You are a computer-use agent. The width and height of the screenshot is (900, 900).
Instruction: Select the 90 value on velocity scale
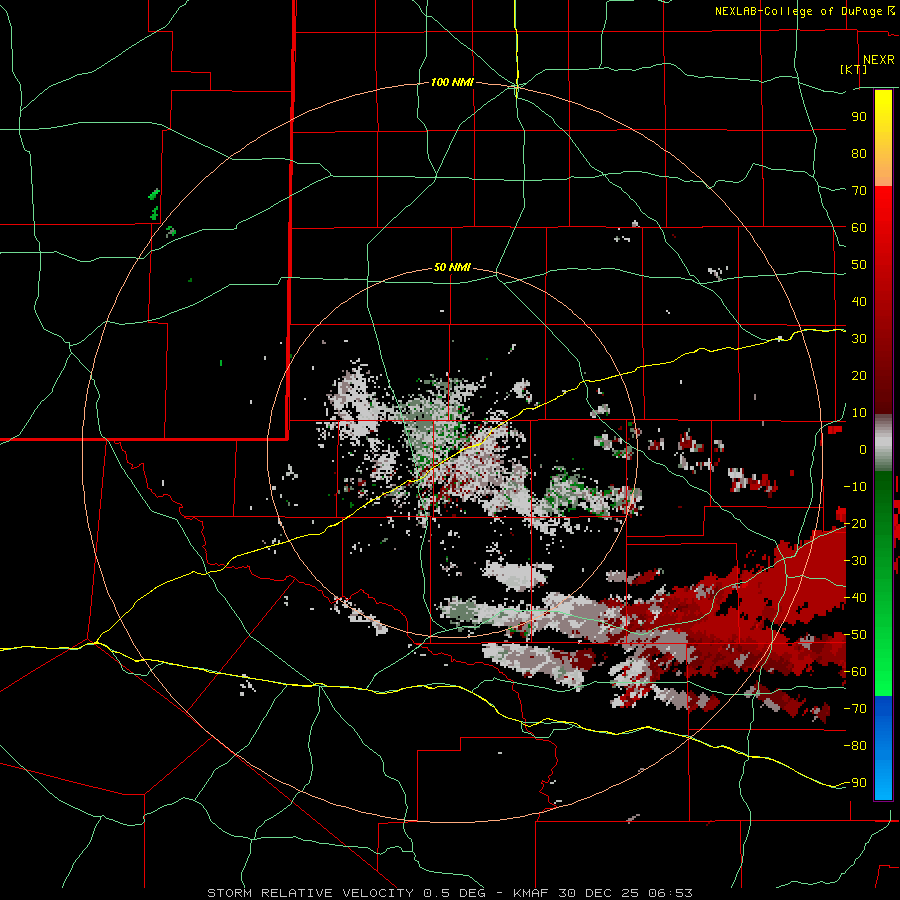[x=859, y=117]
